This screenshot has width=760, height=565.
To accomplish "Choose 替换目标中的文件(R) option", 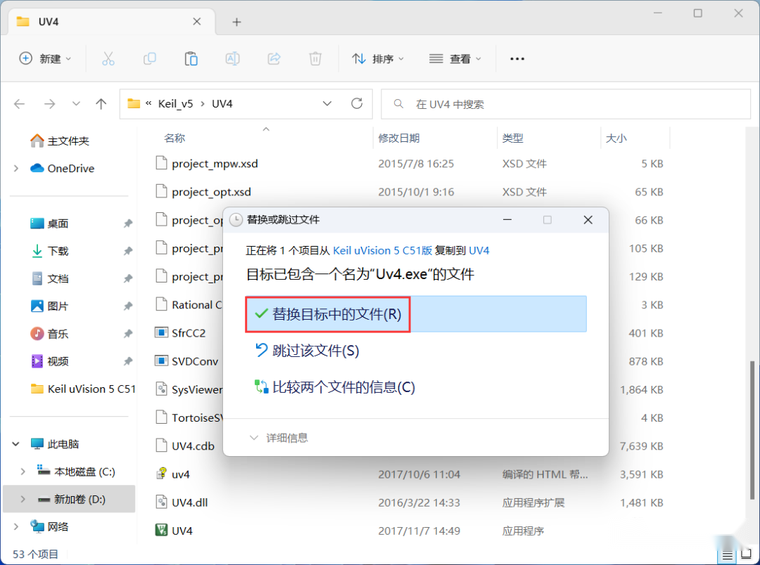I will coord(337,314).
